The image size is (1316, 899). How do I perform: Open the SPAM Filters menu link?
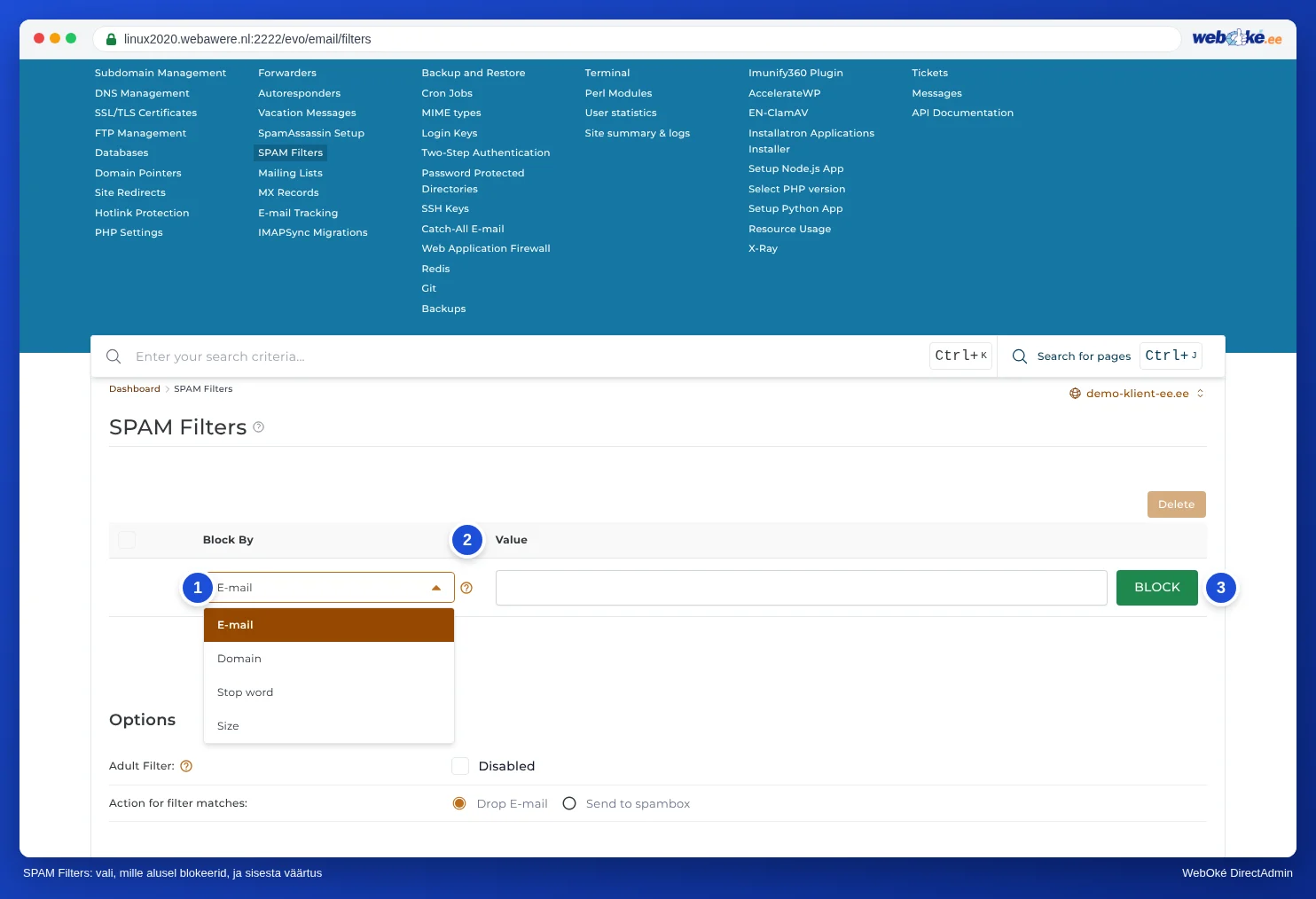point(291,152)
